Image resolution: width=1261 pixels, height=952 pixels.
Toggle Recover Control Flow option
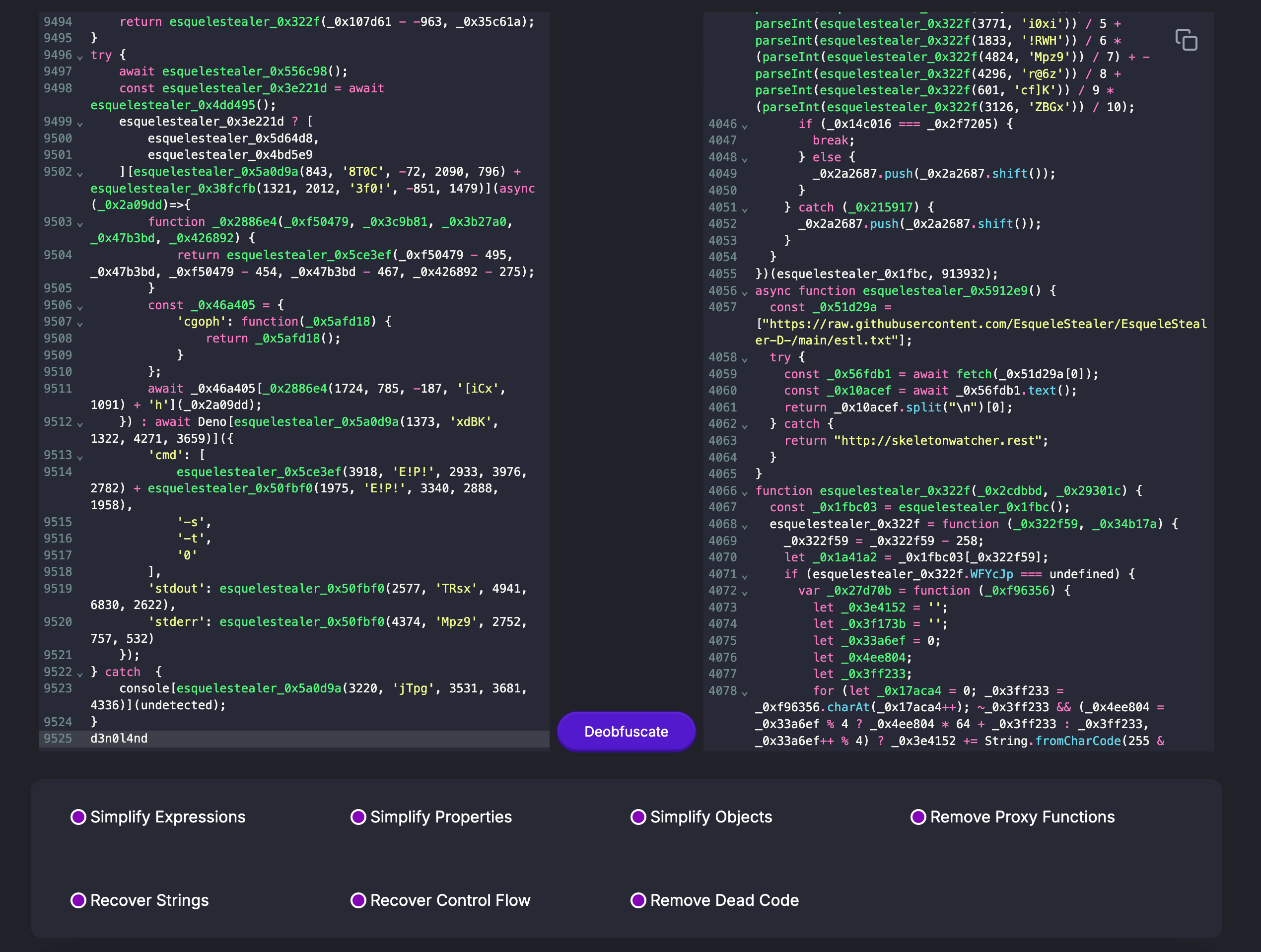click(358, 900)
